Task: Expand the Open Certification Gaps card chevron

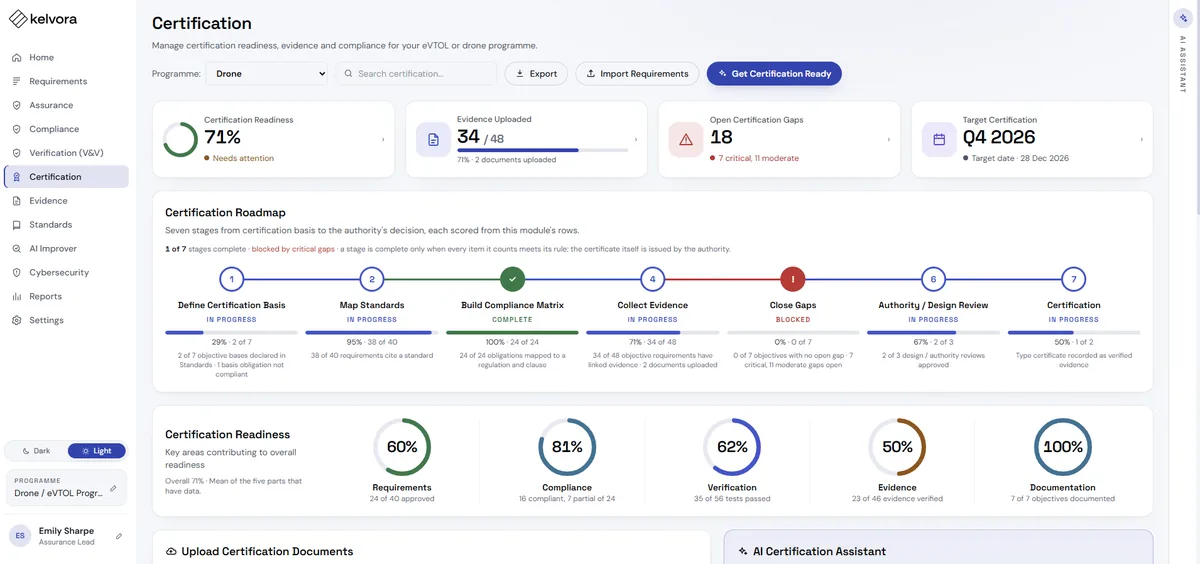Action: click(x=889, y=140)
